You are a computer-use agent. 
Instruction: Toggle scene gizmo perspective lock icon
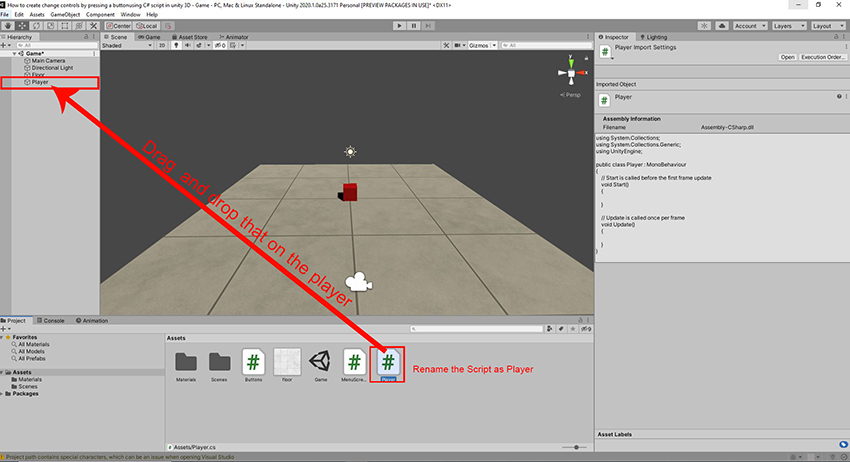pos(586,57)
